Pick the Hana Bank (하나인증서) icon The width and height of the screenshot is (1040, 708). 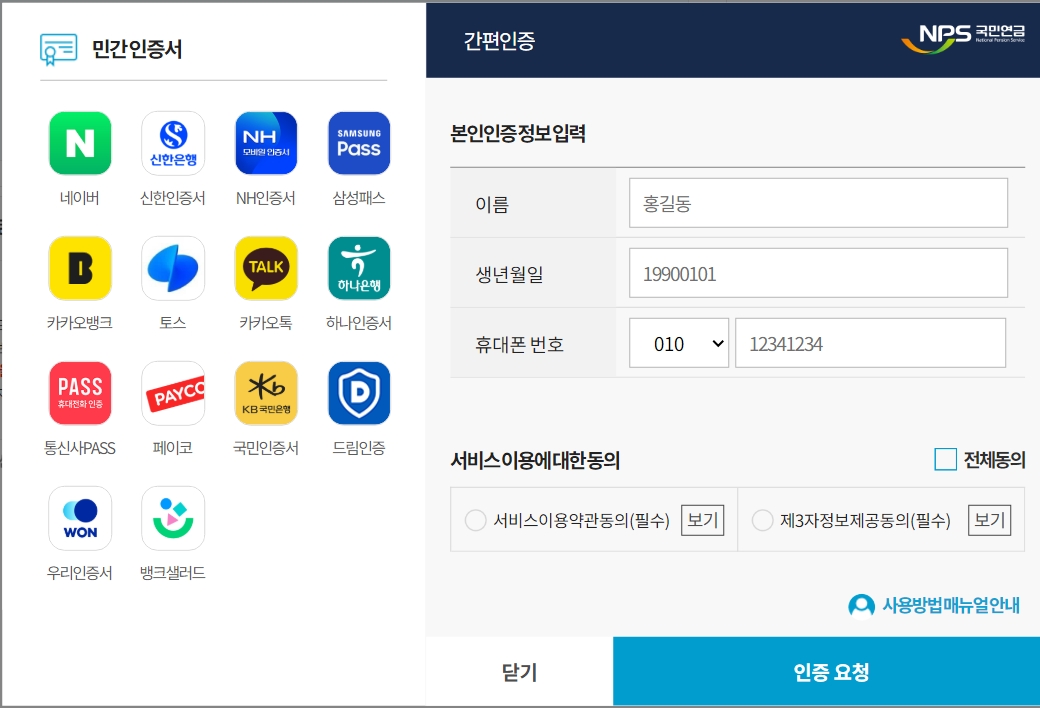[x=359, y=268]
